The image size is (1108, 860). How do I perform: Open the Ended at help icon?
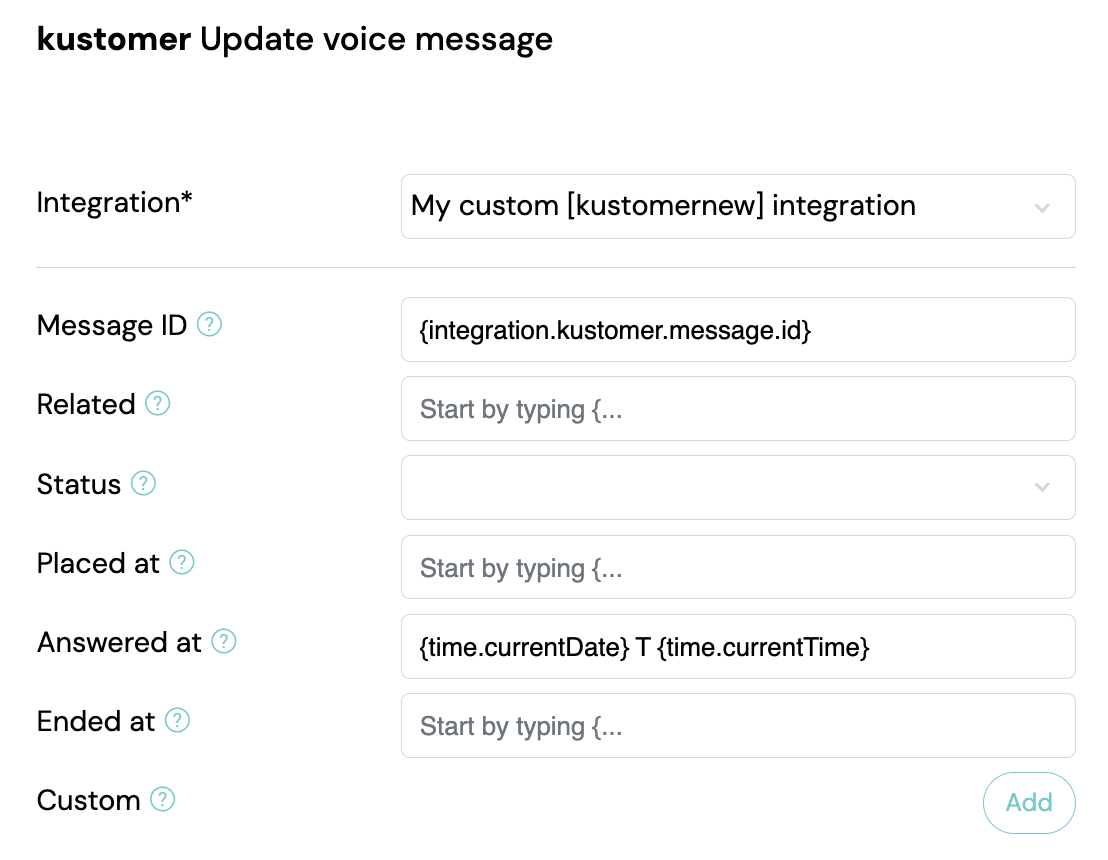coord(177,721)
